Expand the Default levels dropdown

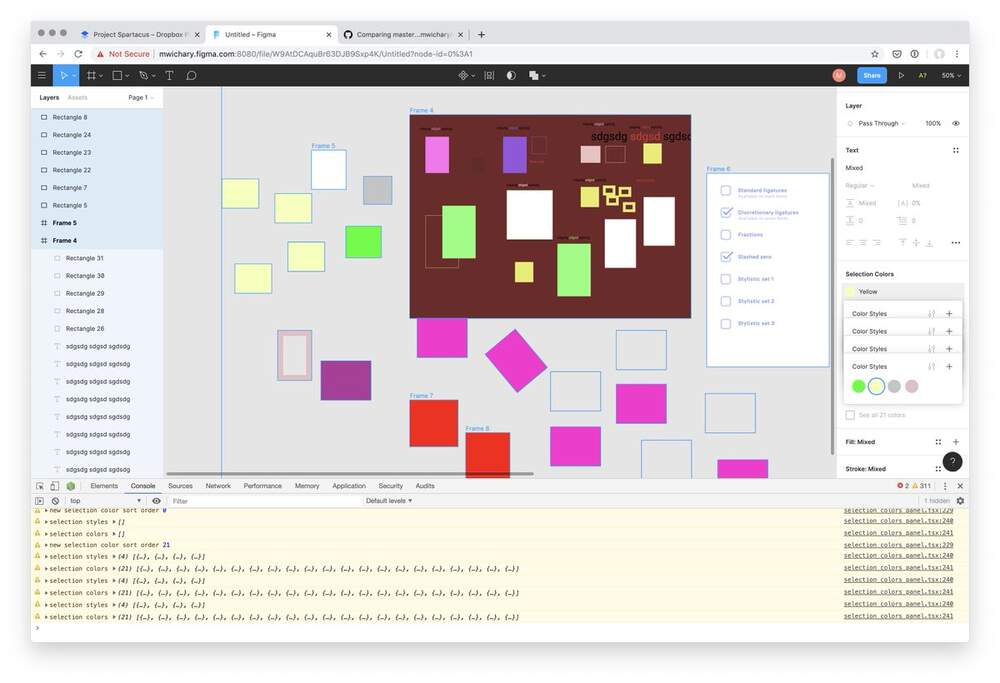tap(389, 500)
